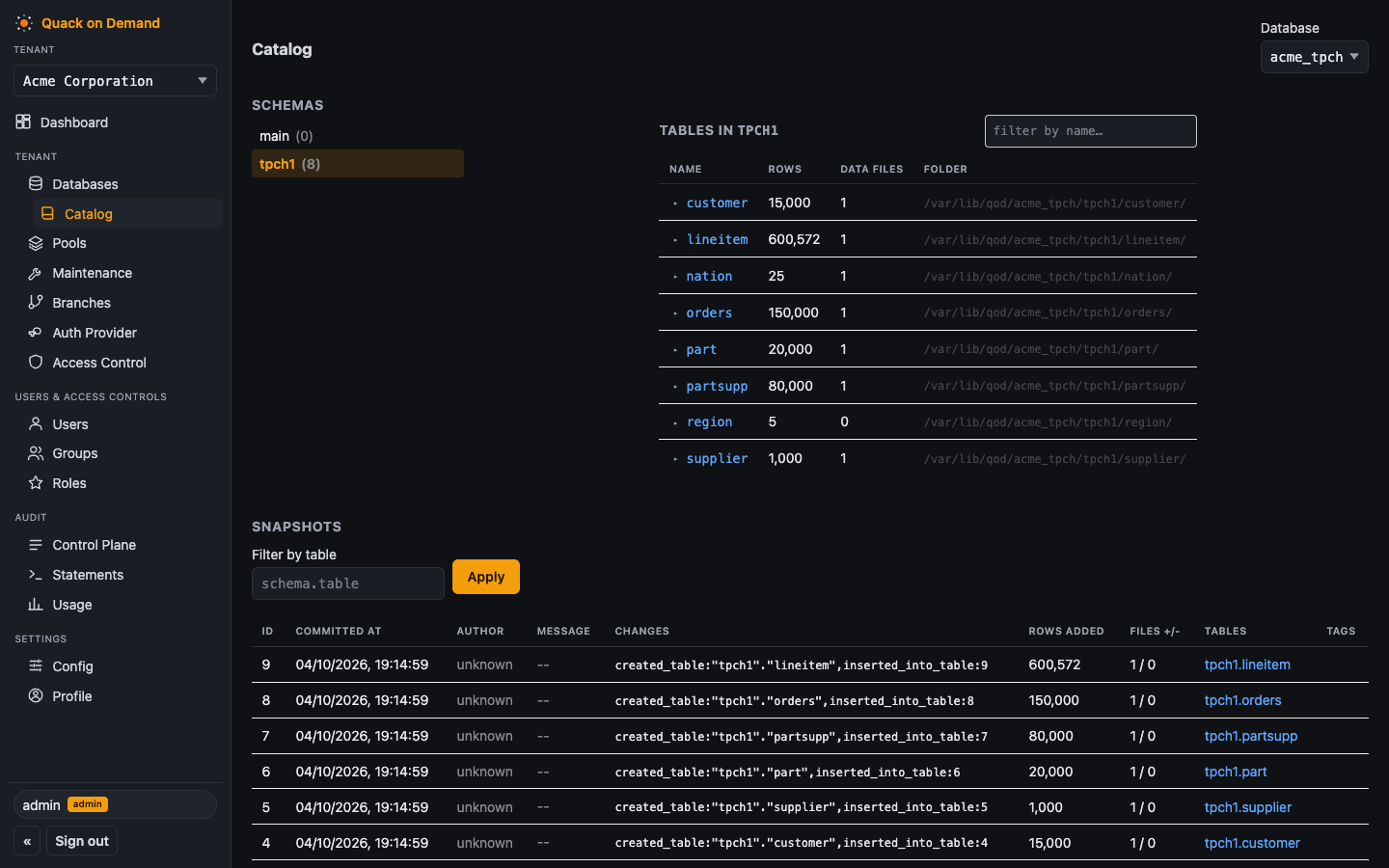Viewport: 1389px width, 868px height.
Task: Click the Users person icon
Action: [36, 423]
